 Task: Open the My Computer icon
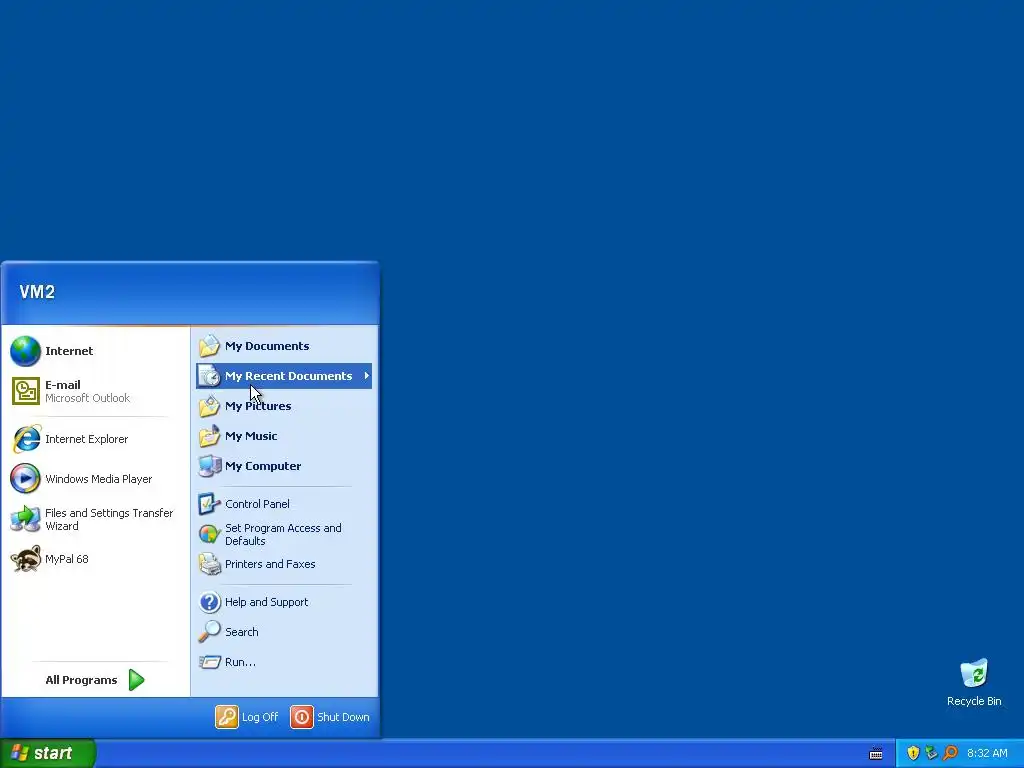coord(210,466)
